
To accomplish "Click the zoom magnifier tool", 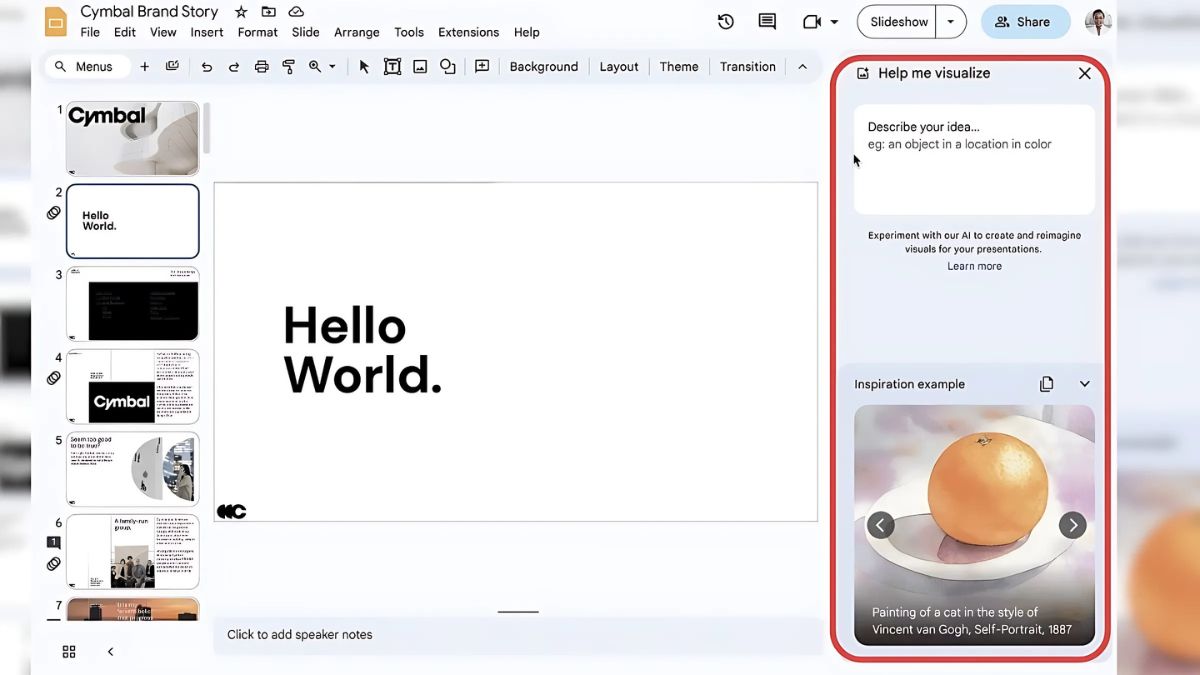I will [x=315, y=67].
